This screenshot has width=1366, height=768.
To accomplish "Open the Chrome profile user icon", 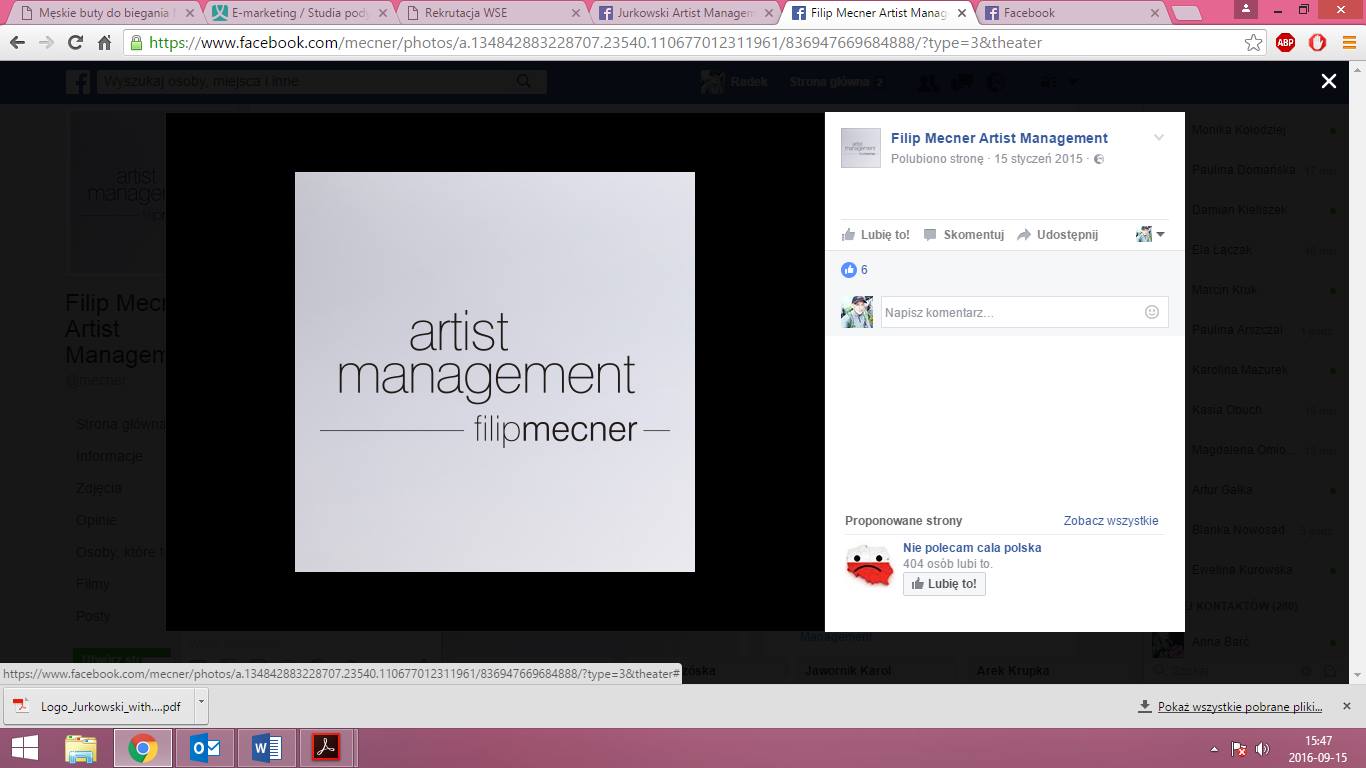I will (1246, 9).
